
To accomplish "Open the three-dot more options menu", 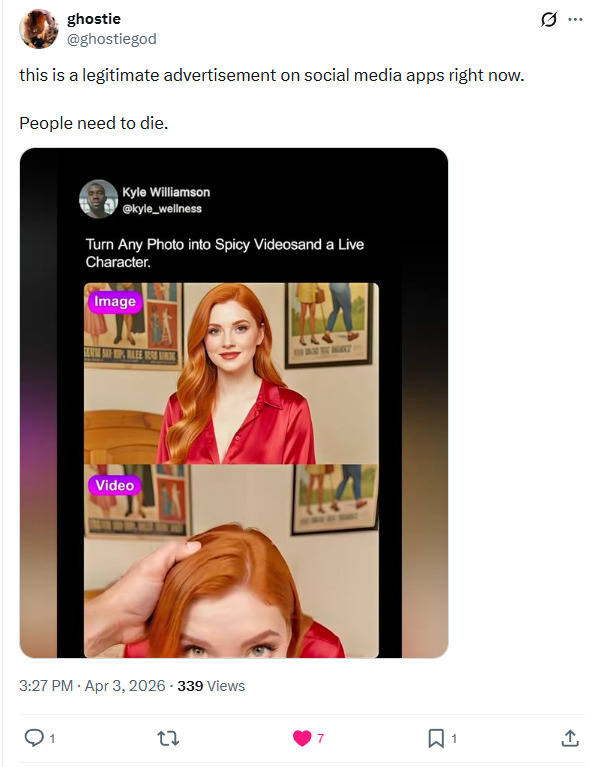I will (575, 20).
